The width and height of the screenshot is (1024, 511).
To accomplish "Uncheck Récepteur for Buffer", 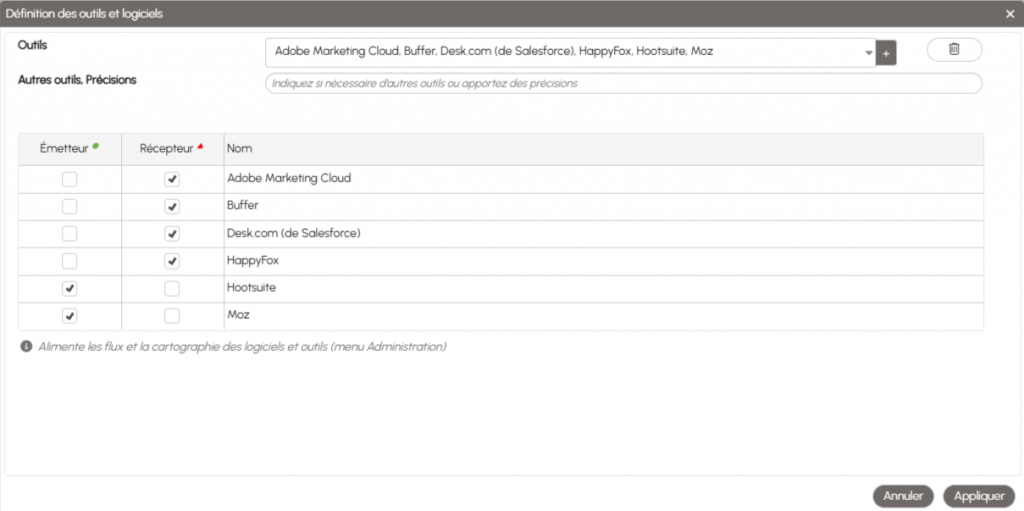I will [x=172, y=206].
